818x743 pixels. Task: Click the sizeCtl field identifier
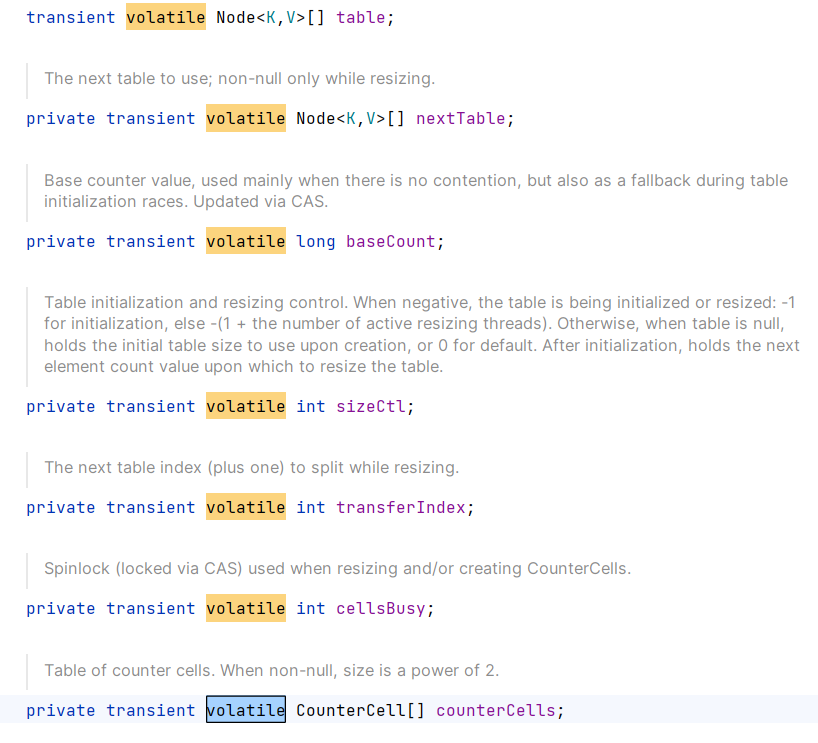(375, 406)
